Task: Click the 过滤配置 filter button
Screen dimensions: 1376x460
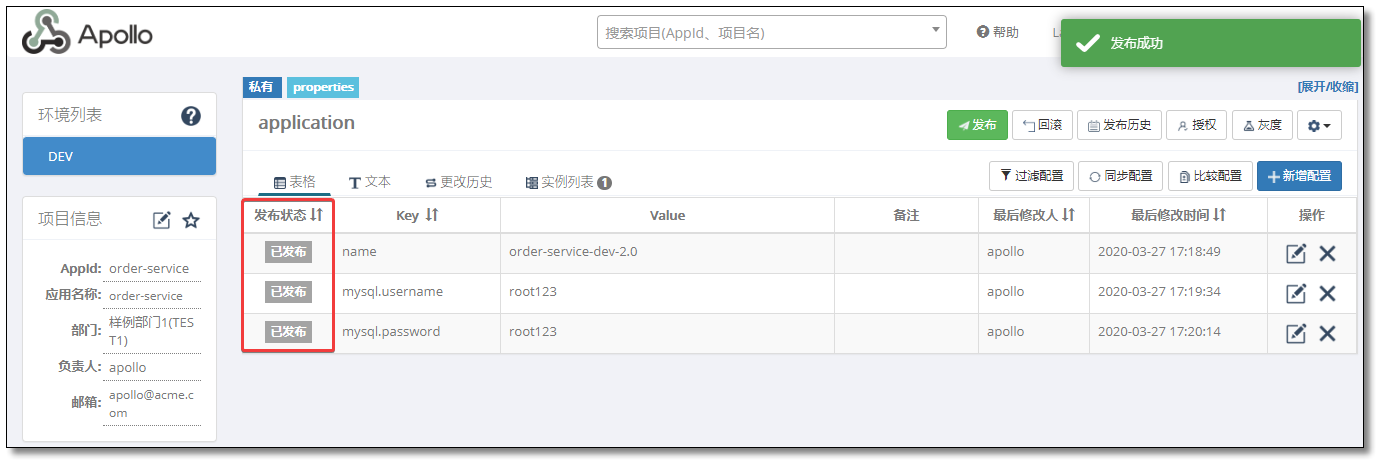Action: point(1031,176)
